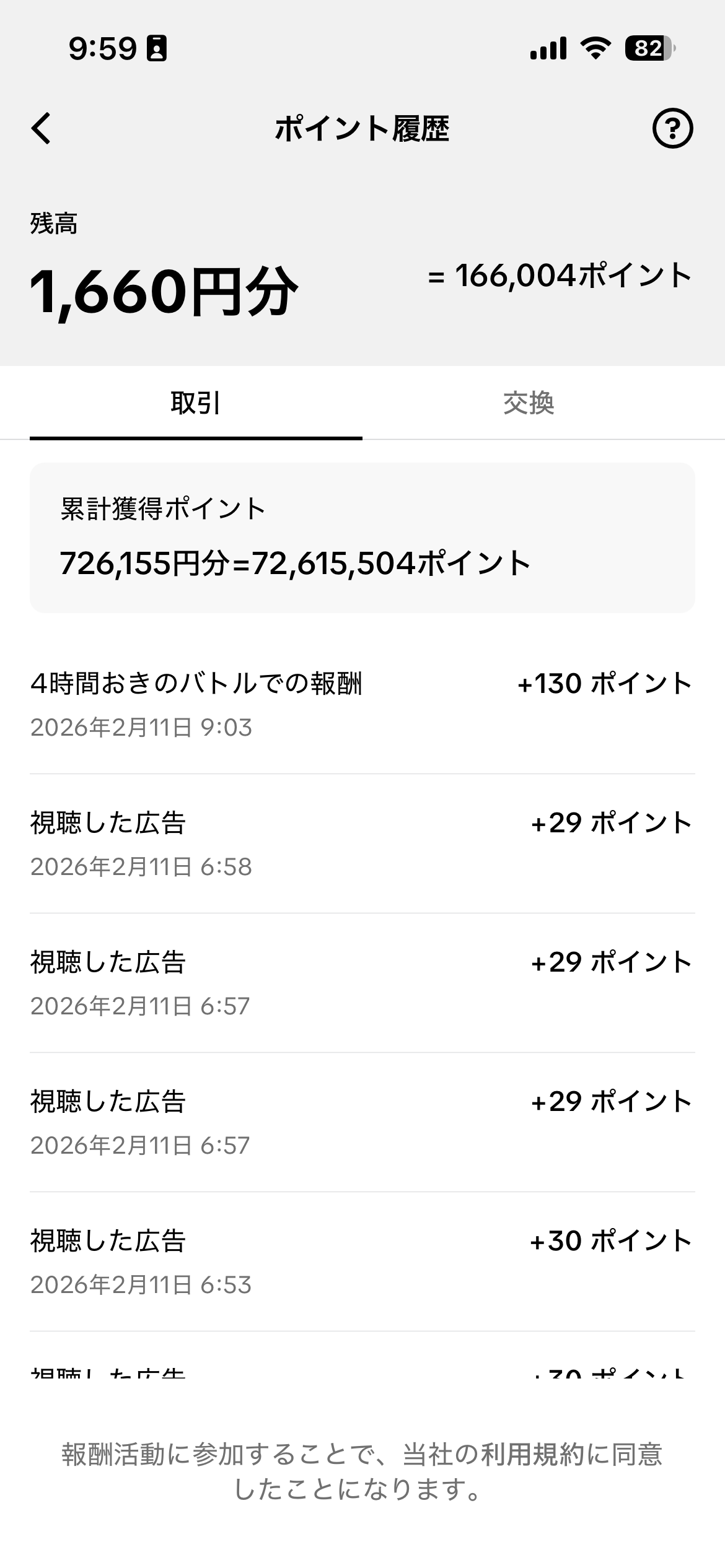Tap the ポイント履歴 page title
The height and width of the screenshot is (1568, 725).
click(362, 129)
